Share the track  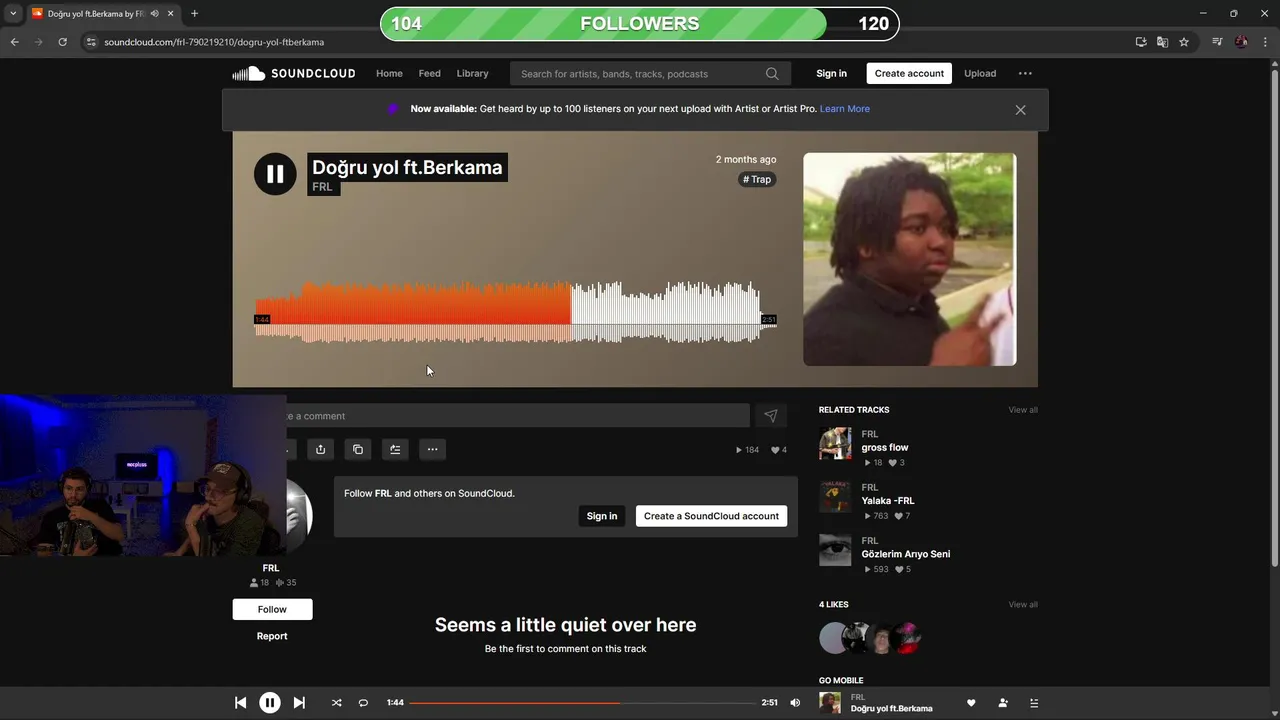pyautogui.click(x=320, y=449)
